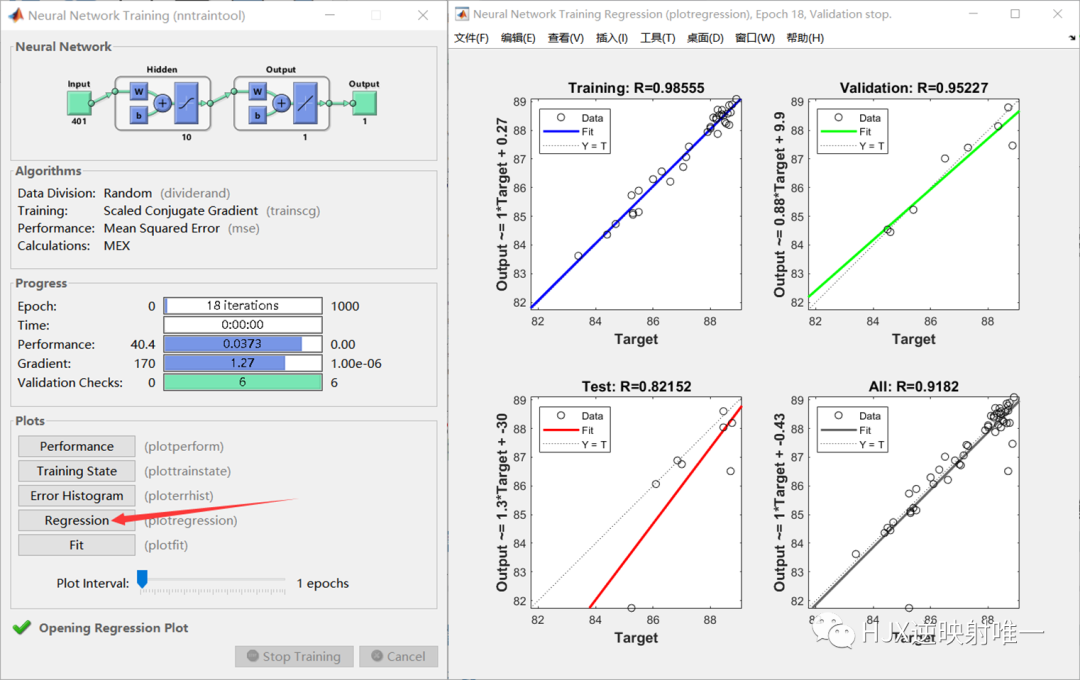Click the MATLAB icon in regression window title bar
The height and width of the screenshot is (680, 1080).
tap(461, 14)
